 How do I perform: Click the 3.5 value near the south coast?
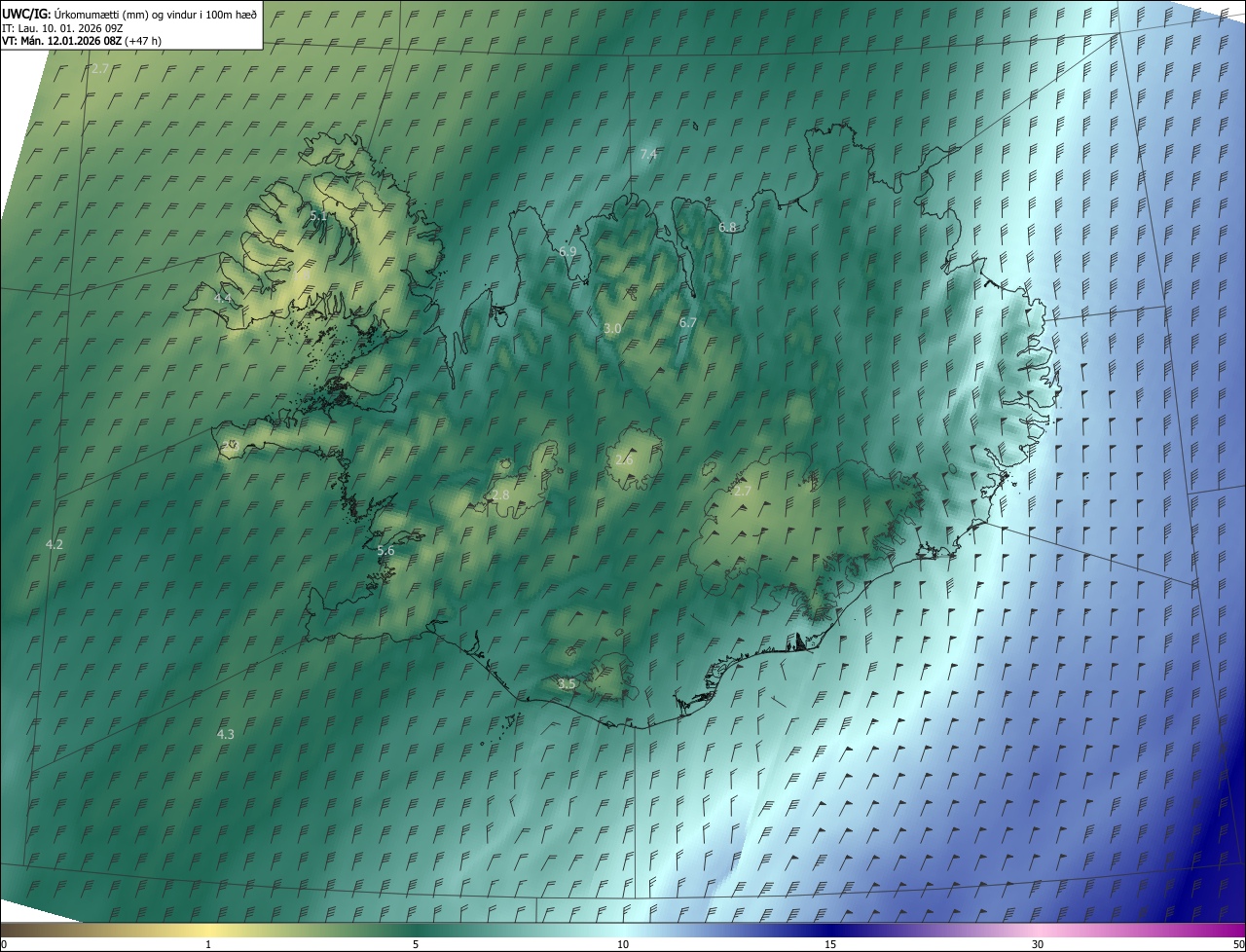point(567,684)
